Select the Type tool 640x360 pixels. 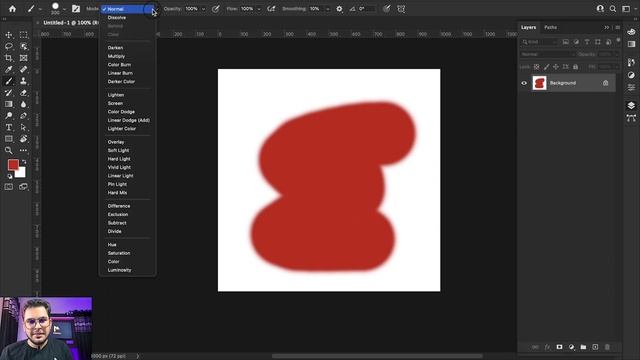[x=9, y=127]
